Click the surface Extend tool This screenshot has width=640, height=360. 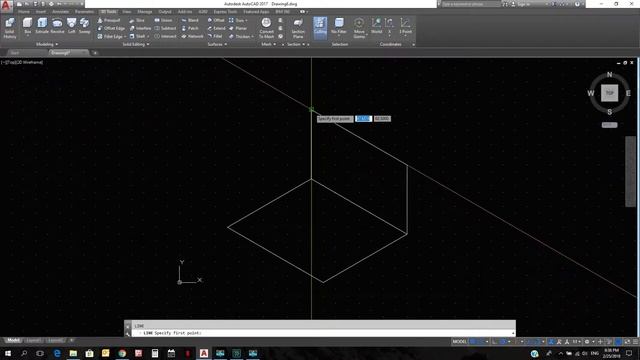(216, 28)
